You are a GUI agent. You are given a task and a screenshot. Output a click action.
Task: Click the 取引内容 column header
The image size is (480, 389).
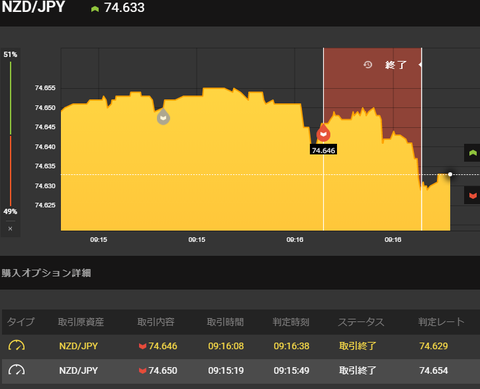tap(156, 322)
